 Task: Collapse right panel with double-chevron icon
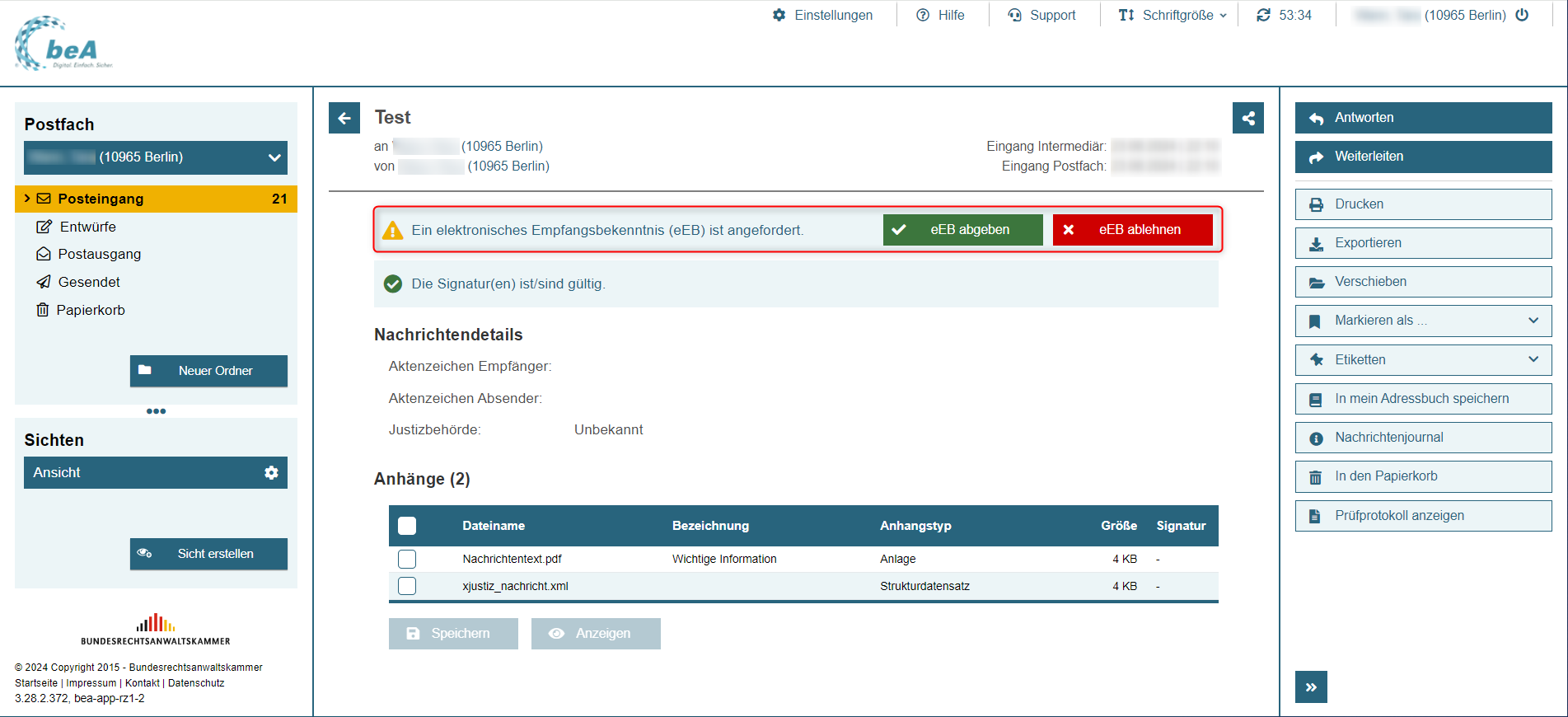pos(1311,687)
